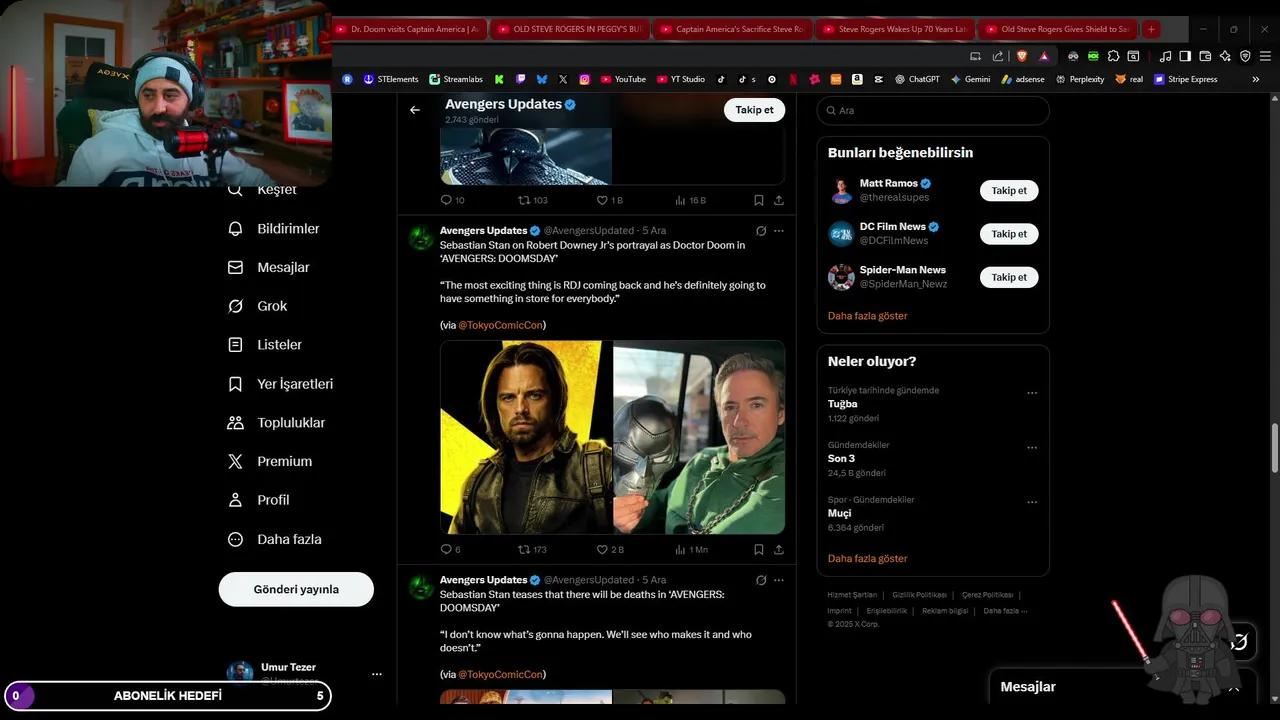Image resolution: width=1280 pixels, height=720 pixels.
Task: Open more options for Tuğba trend
Action: point(1032,393)
